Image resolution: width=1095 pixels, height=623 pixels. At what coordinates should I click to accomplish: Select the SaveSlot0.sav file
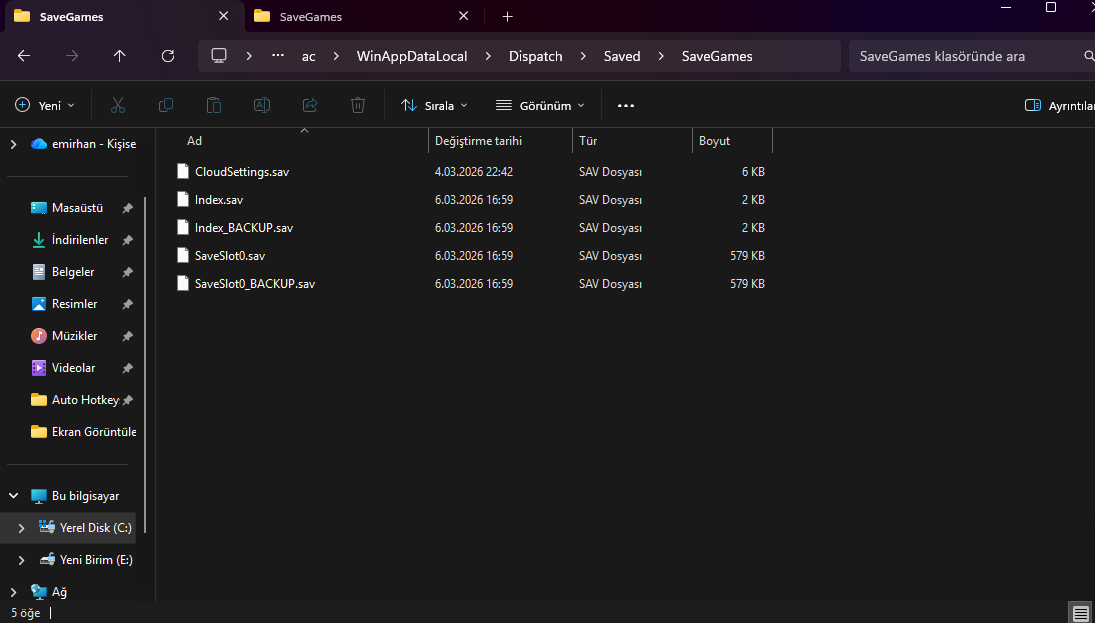pyautogui.click(x=230, y=256)
